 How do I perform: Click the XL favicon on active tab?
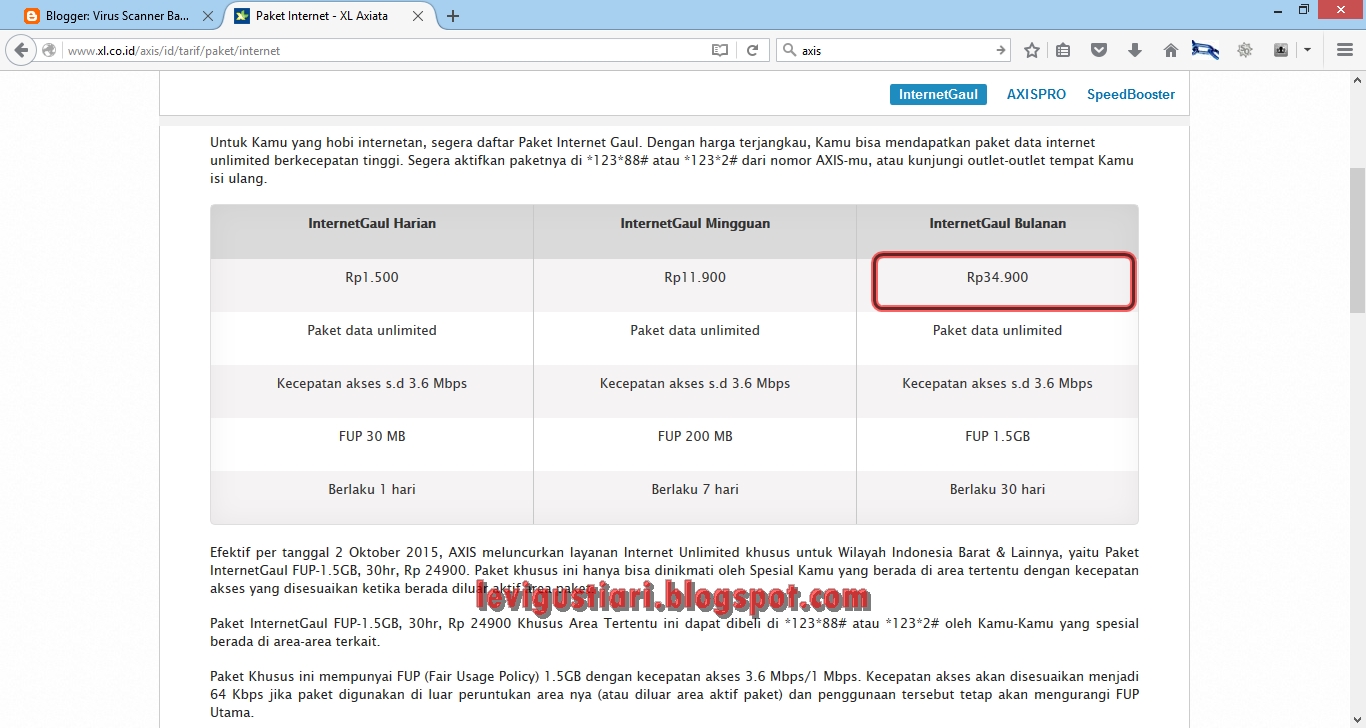(242, 16)
